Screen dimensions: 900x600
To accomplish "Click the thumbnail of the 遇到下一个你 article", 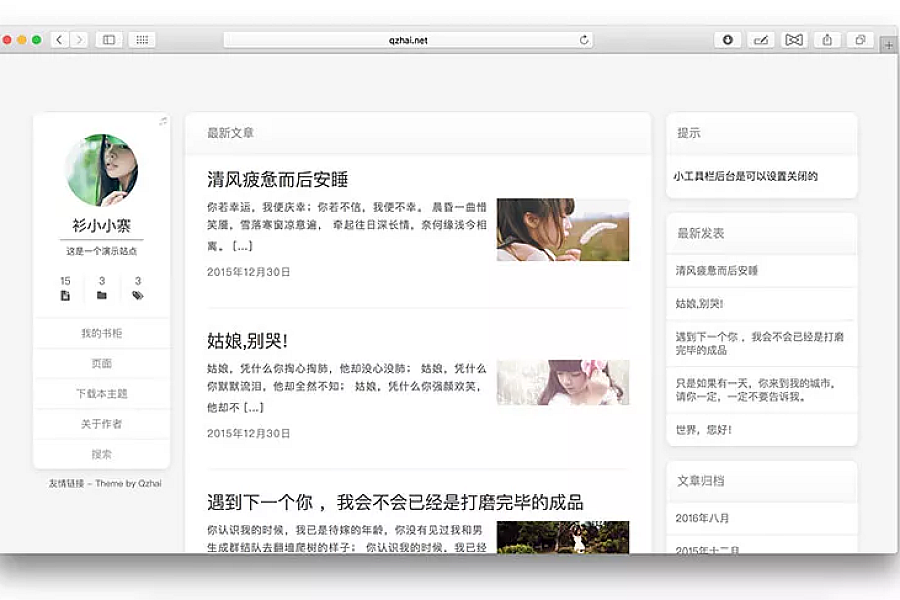I will (x=563, y=537).
